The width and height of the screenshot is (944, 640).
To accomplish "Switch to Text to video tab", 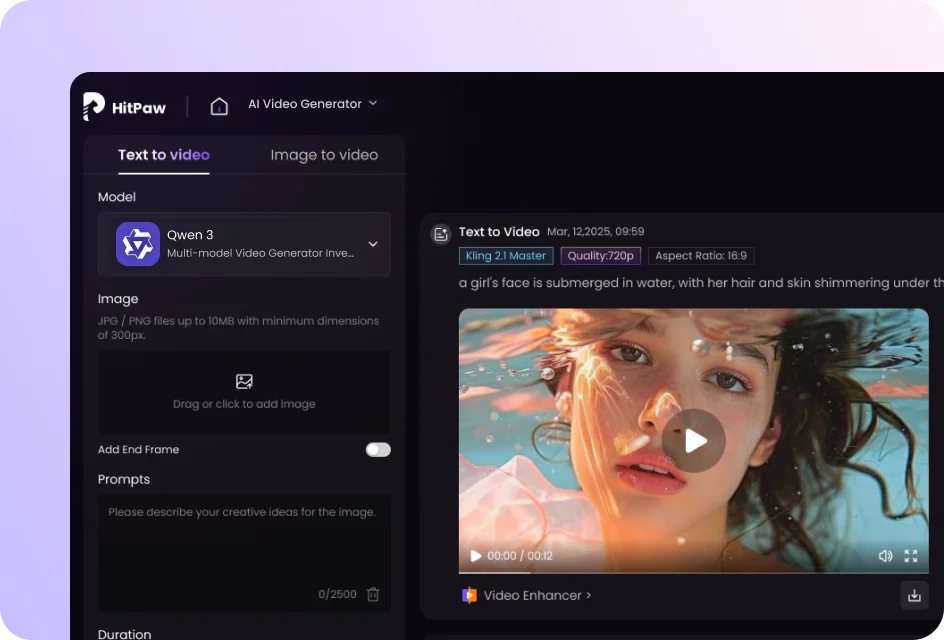I will pyautogui.click(x=164, y=155).
